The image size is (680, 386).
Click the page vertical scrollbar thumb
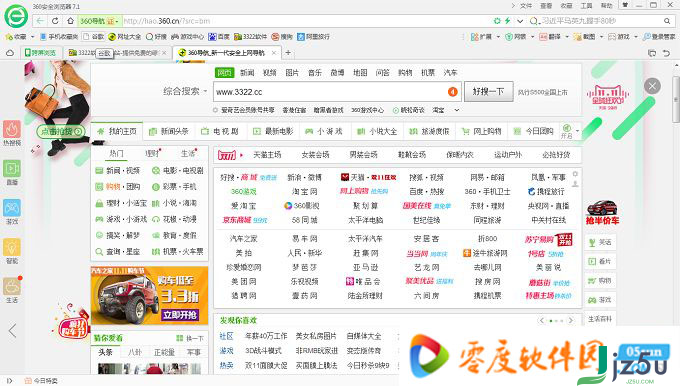point(676,100)
